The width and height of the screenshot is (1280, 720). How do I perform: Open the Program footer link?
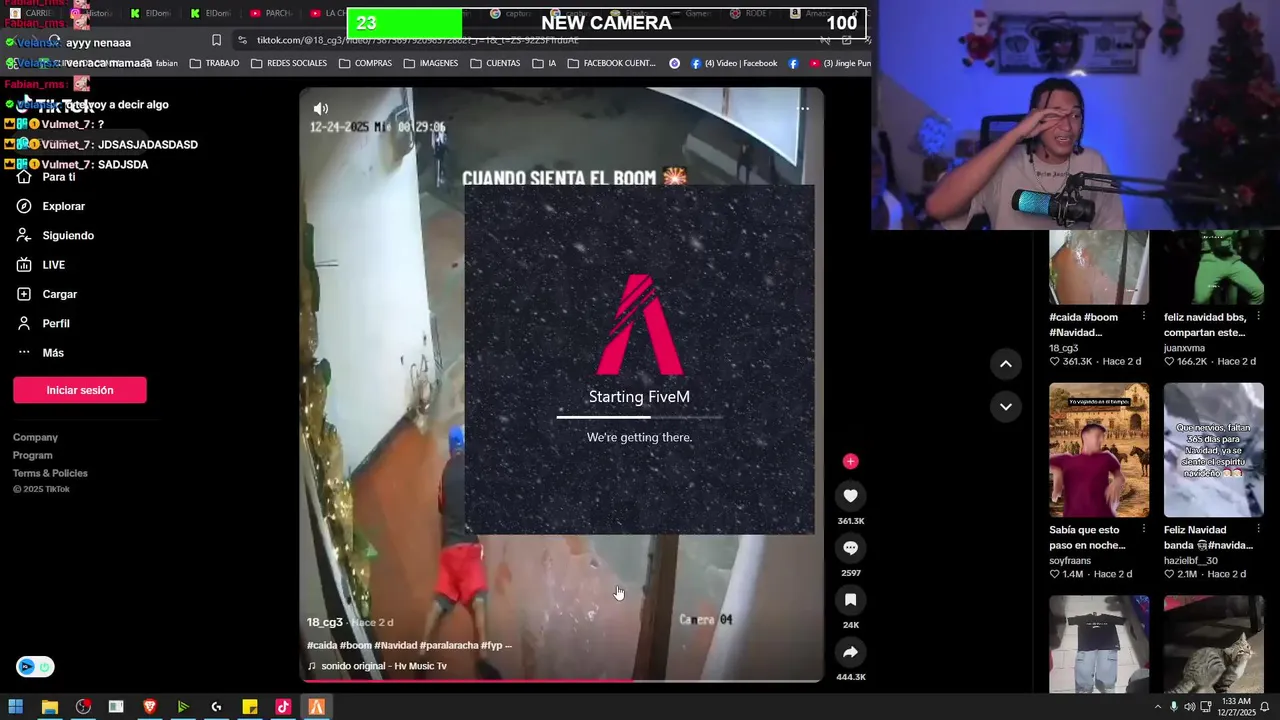coord(33,455)
